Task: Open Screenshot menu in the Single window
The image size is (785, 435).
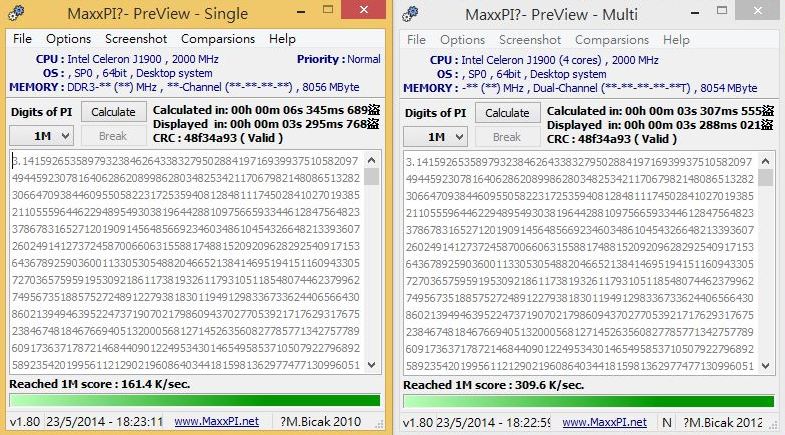Action: (x=136, y=39)
